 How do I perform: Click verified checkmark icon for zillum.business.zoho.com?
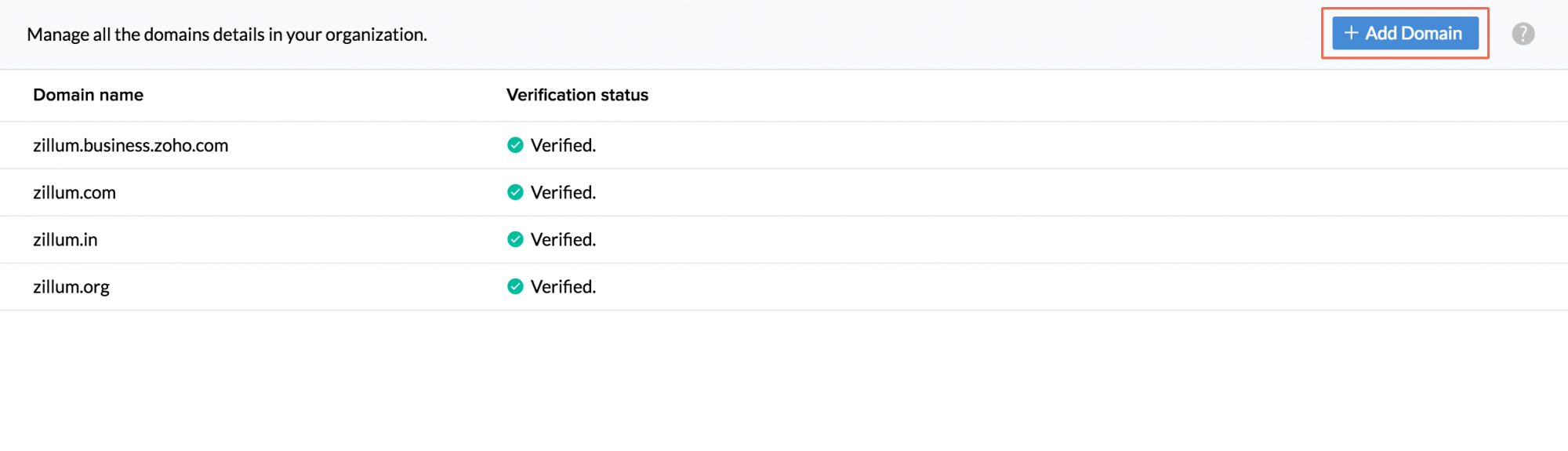[515, 145]
